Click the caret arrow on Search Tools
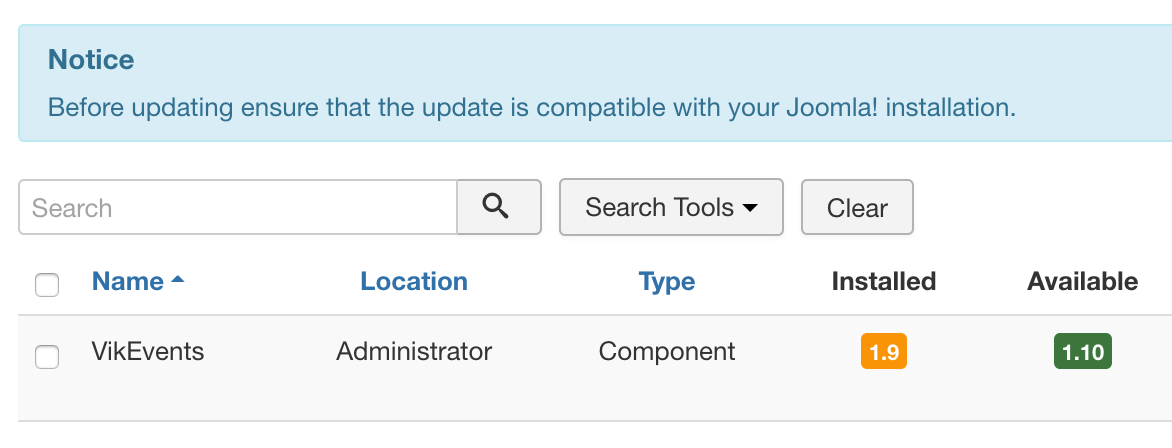The height and width of the screenshot is (448, 1172). tap(750, 208)
